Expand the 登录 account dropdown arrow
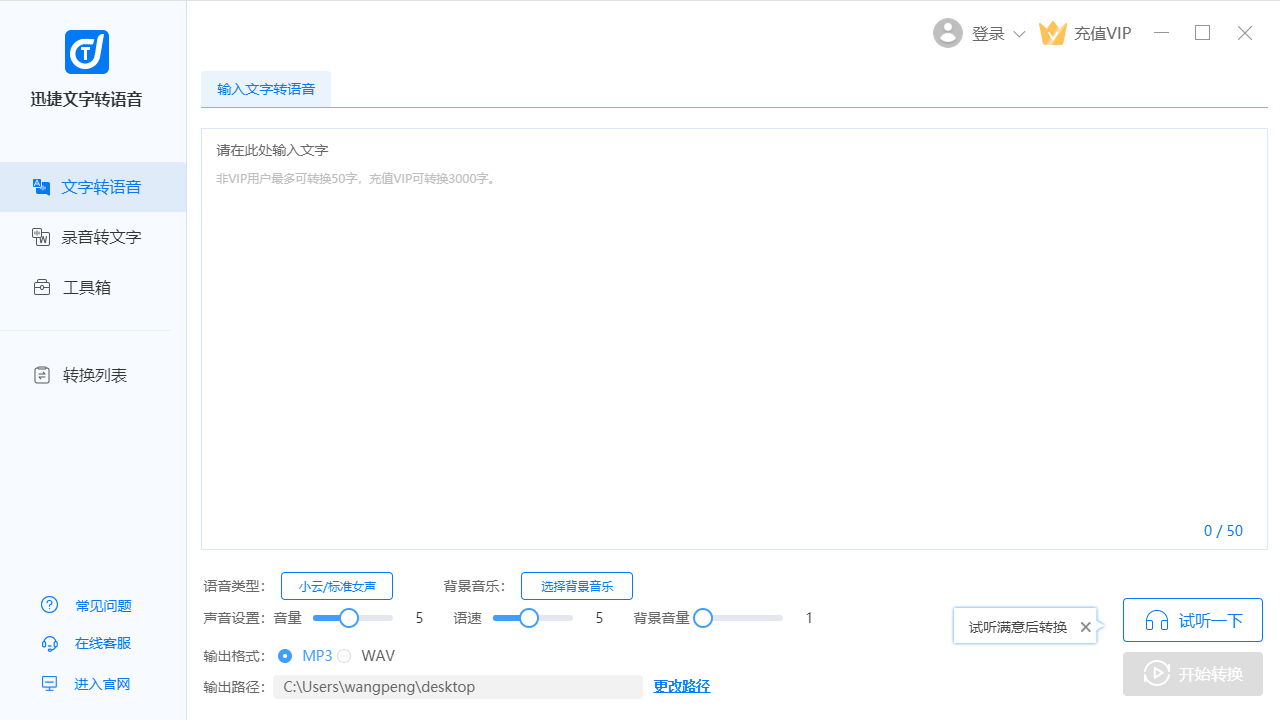1280x720 pixels. click(1019, 34)
